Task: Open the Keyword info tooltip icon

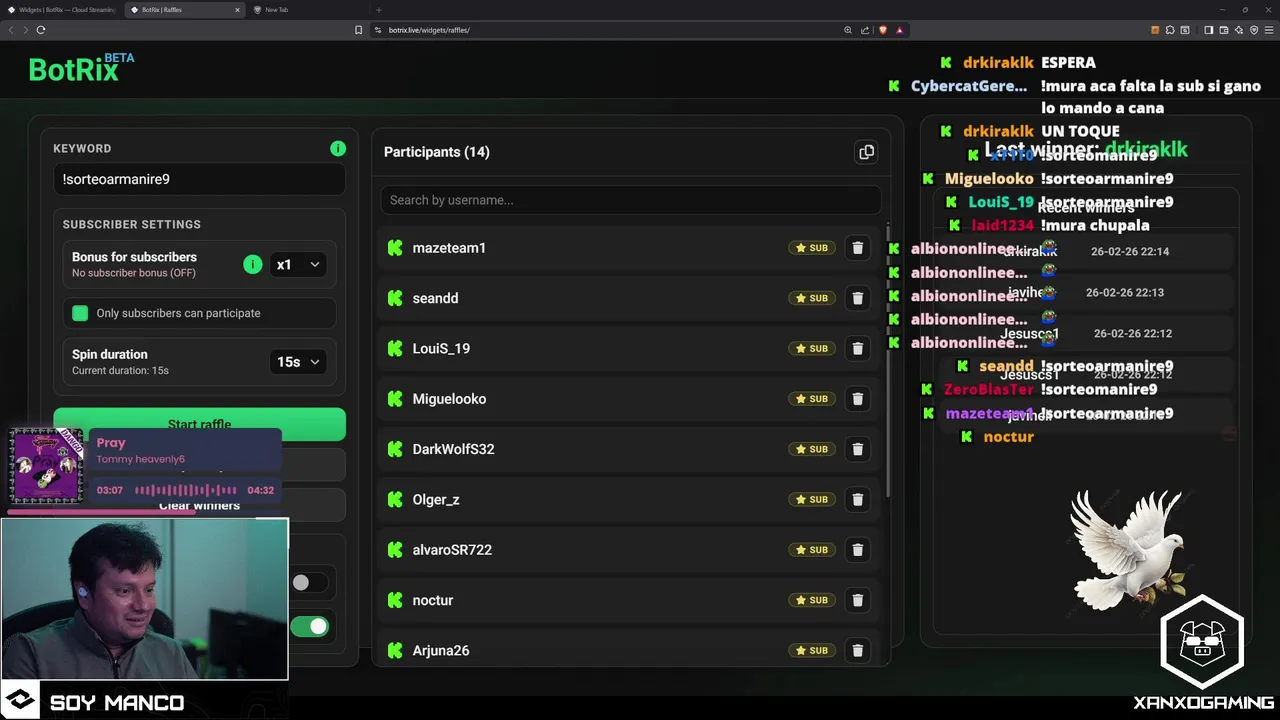Action: point(338,148)
